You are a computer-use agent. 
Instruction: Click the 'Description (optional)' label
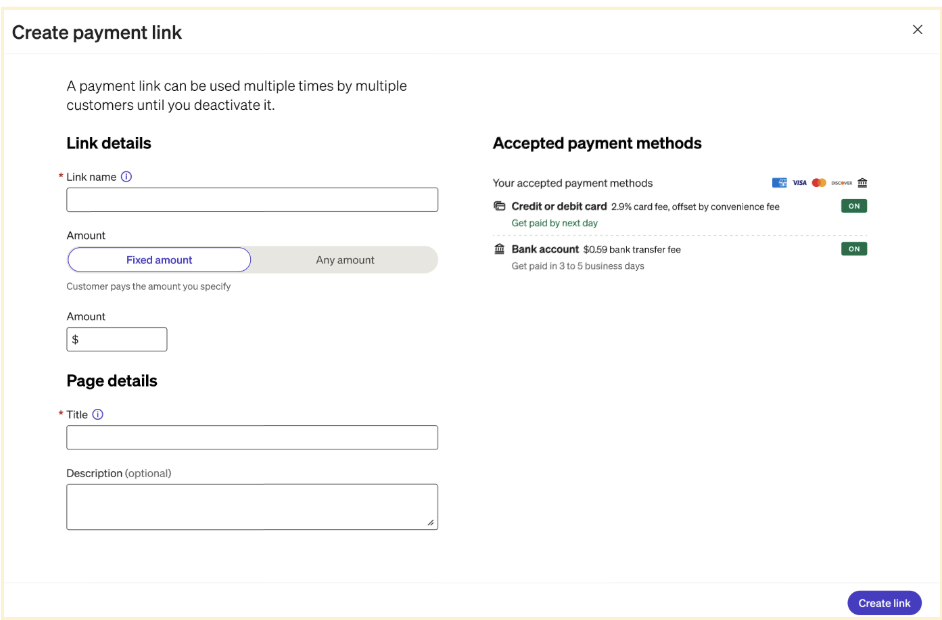[119, 473]
